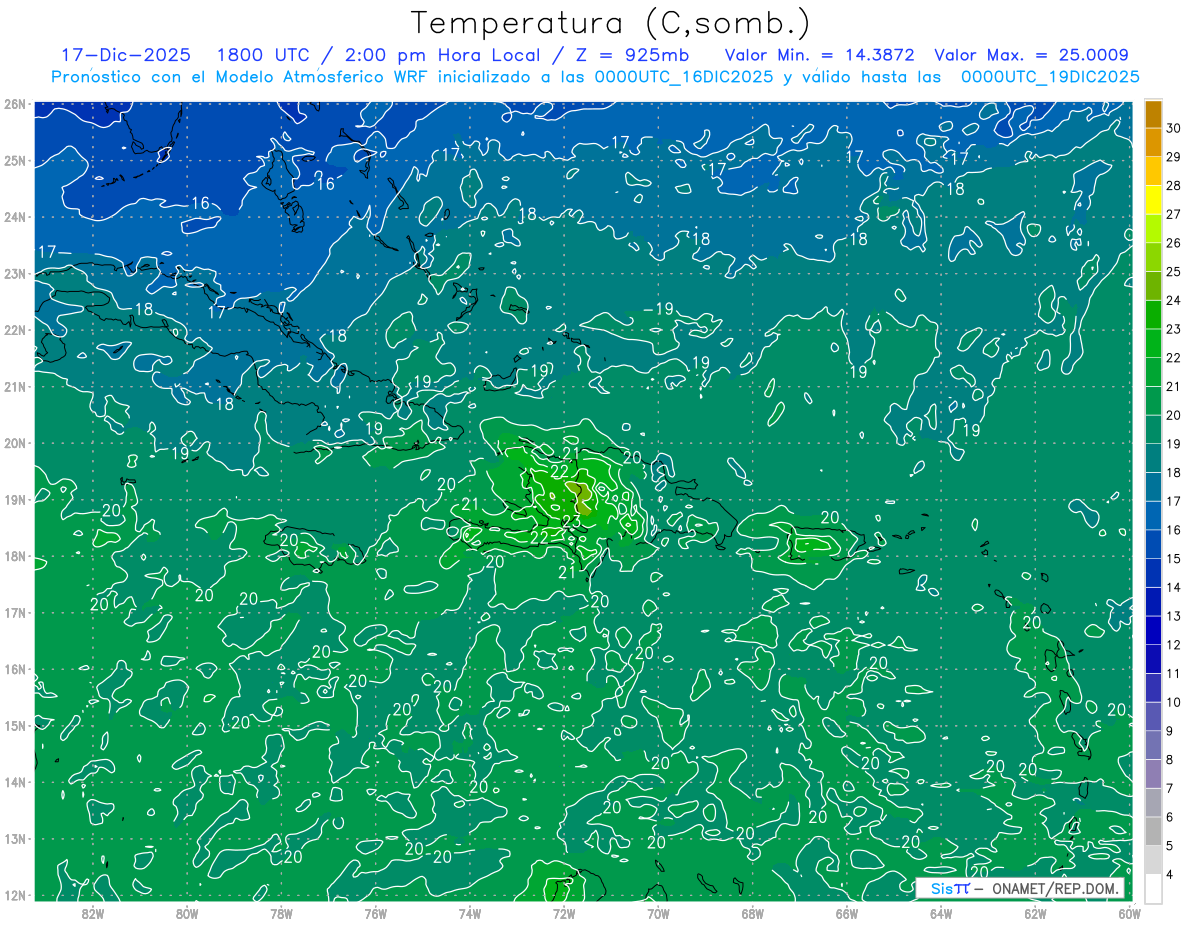This screenshot has height=927, width=1200.
Task: Click the 72W longitude axis label
Action: [564, 912]
